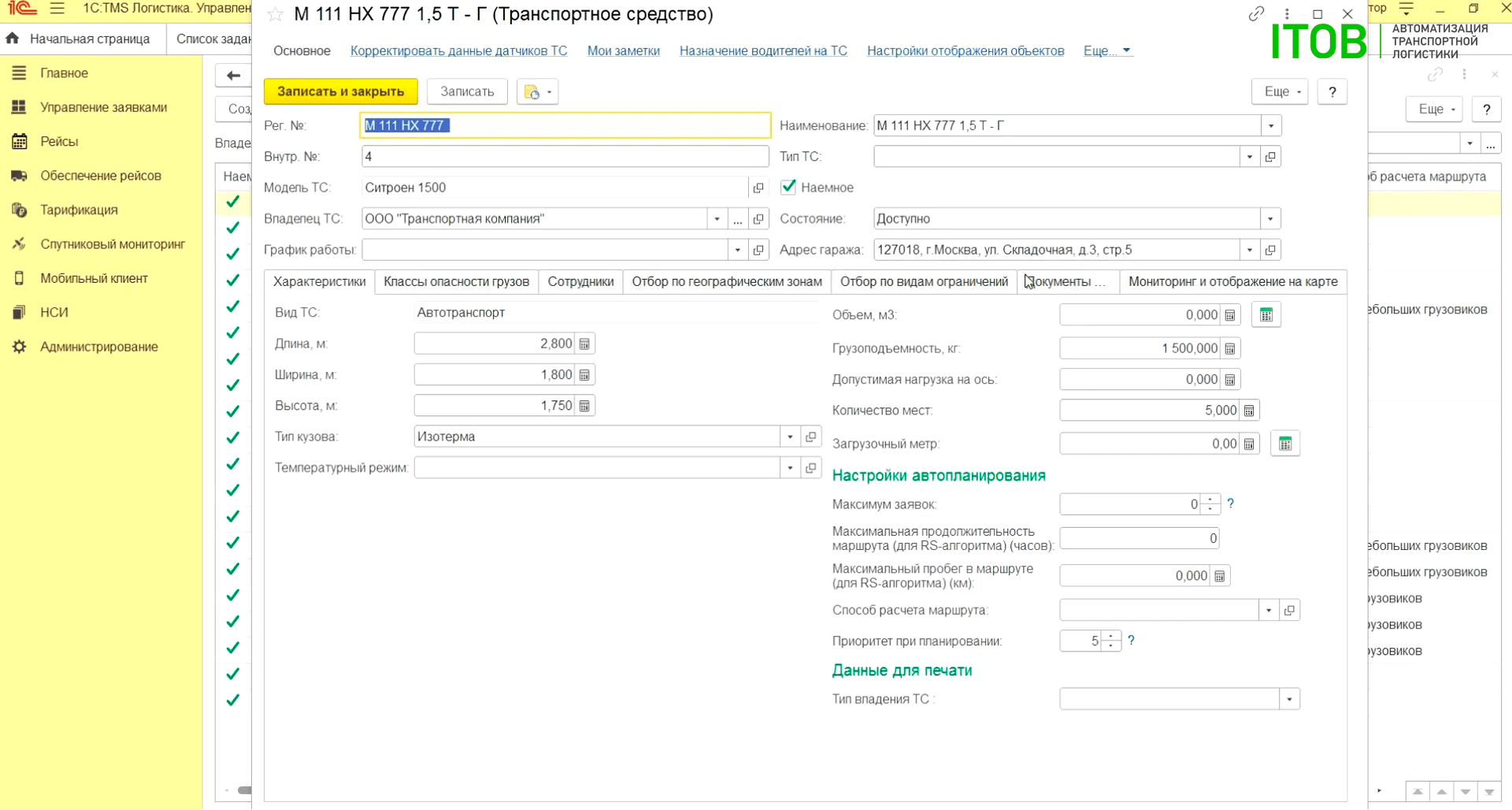The height and width of the screenshot is (810, 1512).
Task: Click Максимальная продолжительность маршрута input
Action: tap(1140, 539)
